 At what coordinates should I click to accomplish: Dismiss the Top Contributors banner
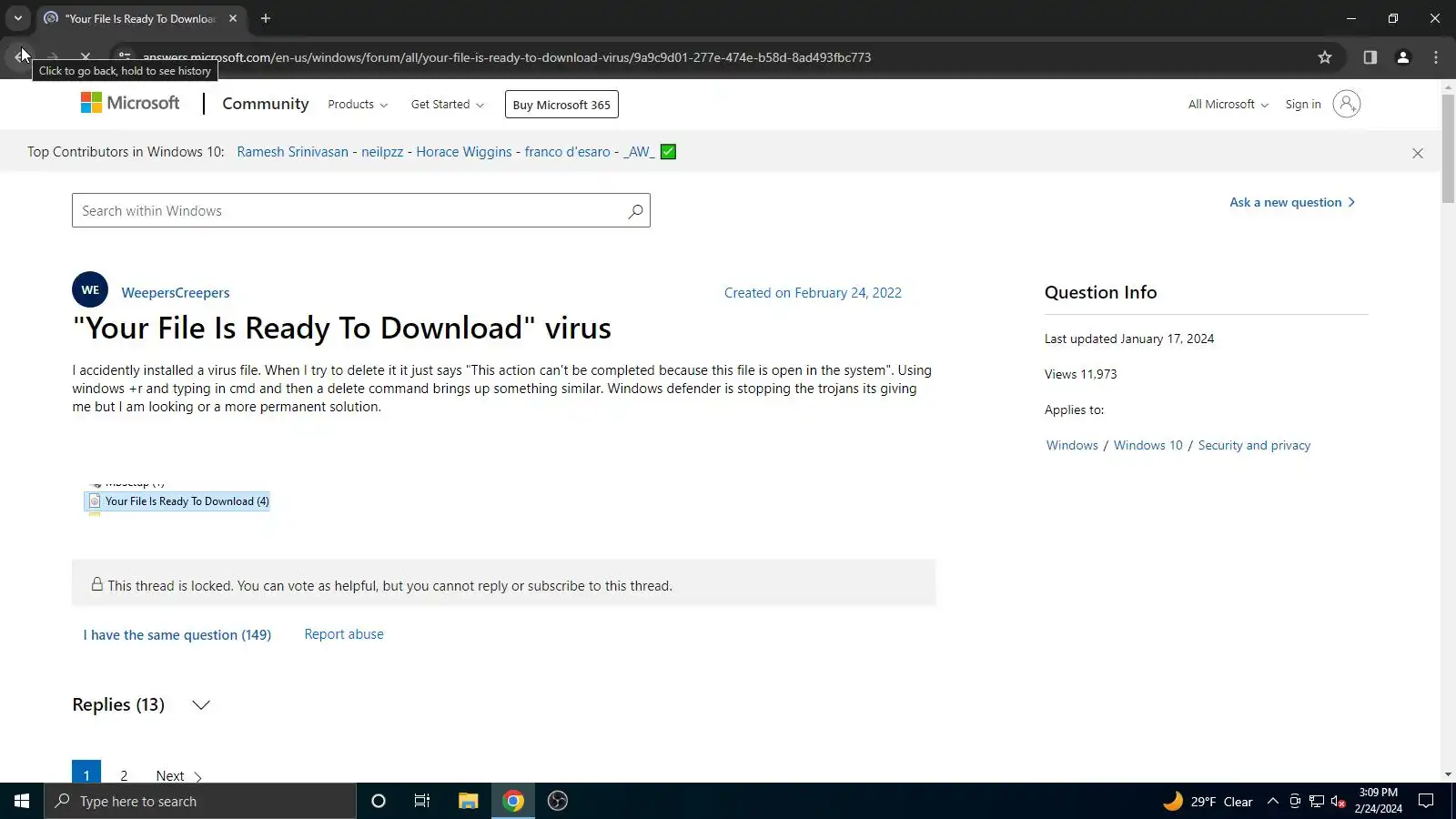pos(1418,154)
